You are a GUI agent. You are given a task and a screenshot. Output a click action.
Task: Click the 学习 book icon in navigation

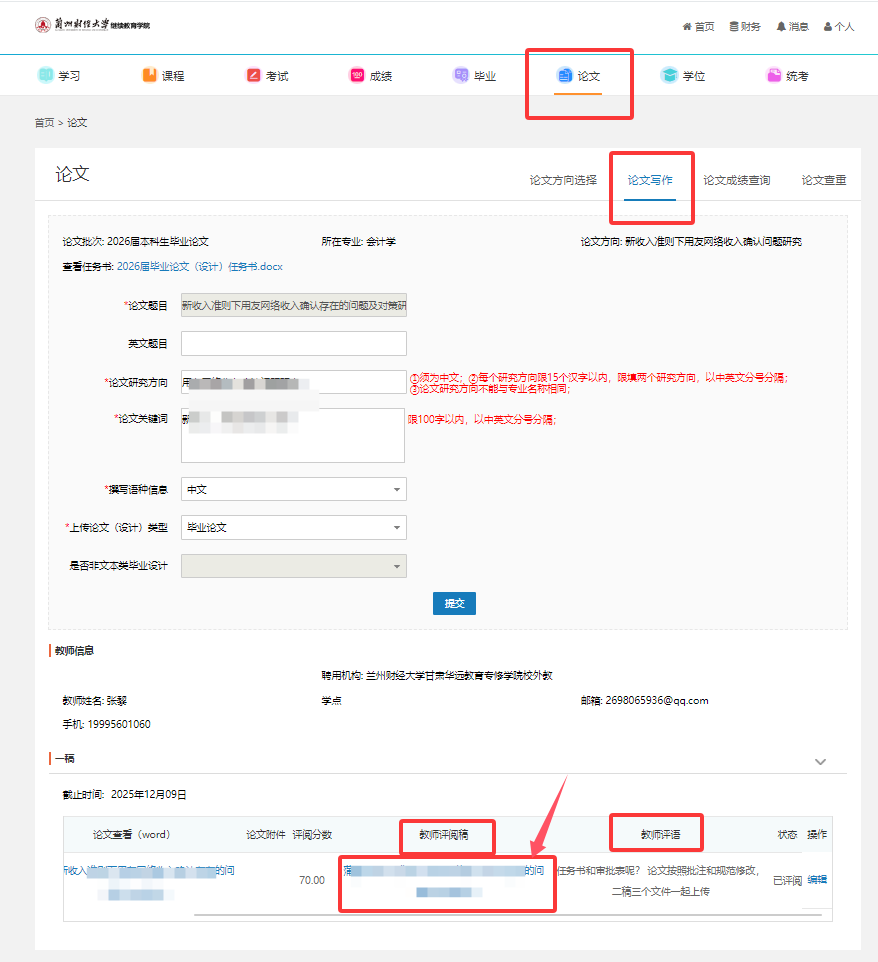pos(46,75)
